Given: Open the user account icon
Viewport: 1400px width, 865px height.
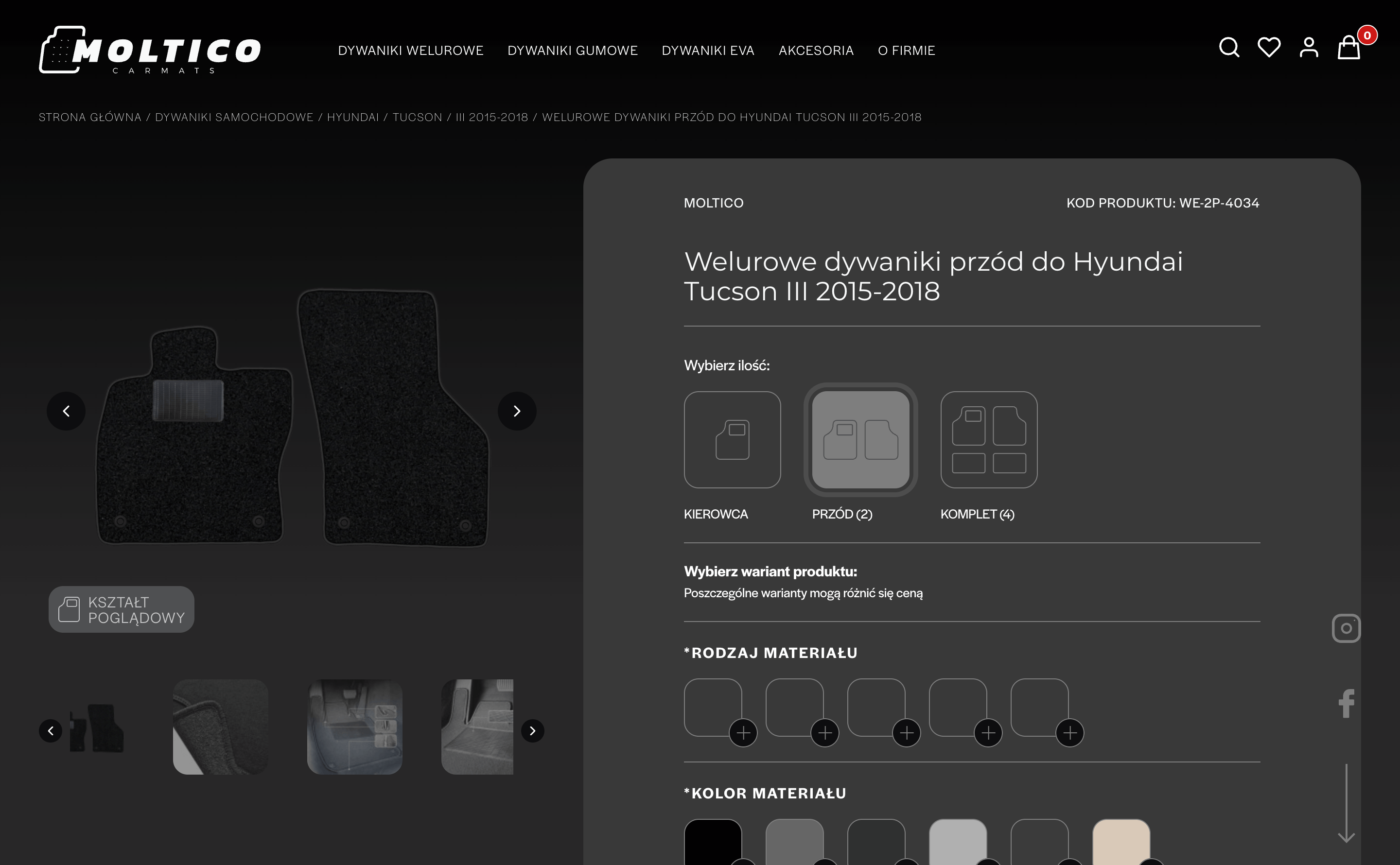Looking at the screenshot, I should click(1309, 48).
